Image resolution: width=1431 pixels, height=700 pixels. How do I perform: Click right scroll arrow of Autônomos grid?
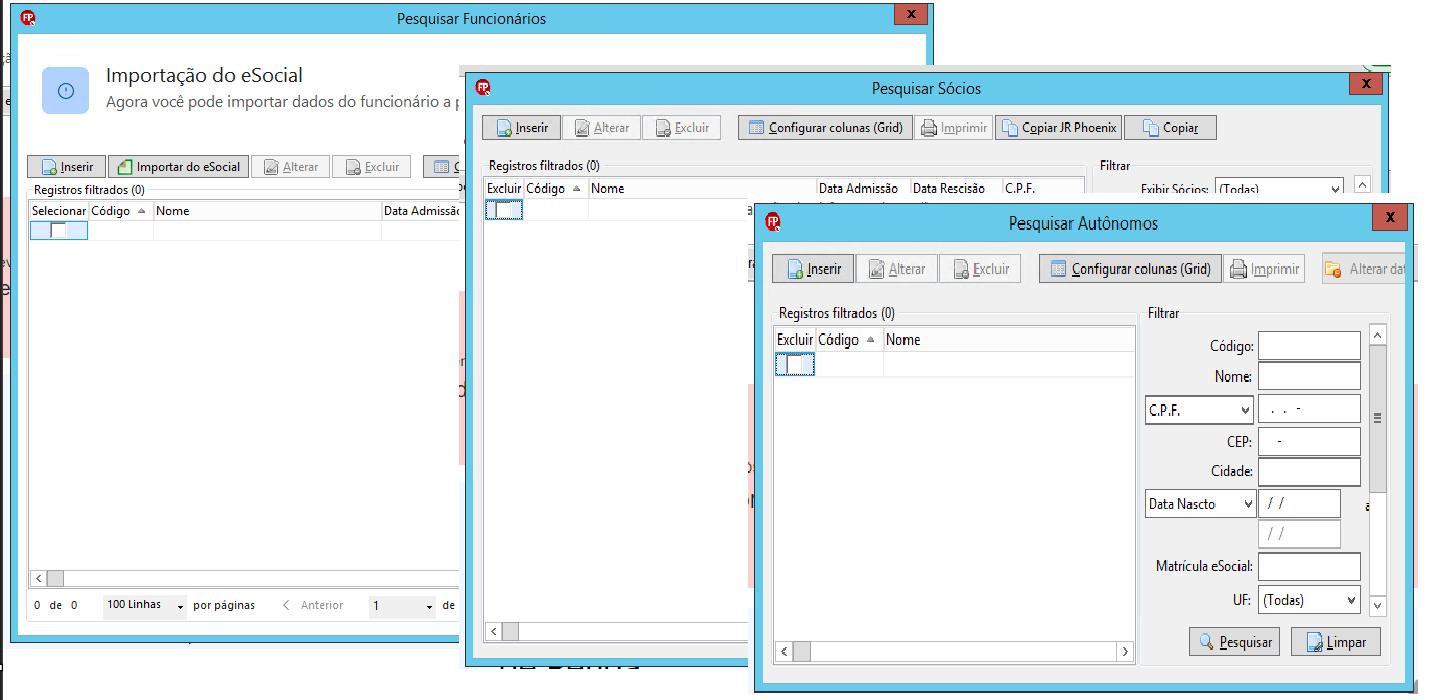1126,651
